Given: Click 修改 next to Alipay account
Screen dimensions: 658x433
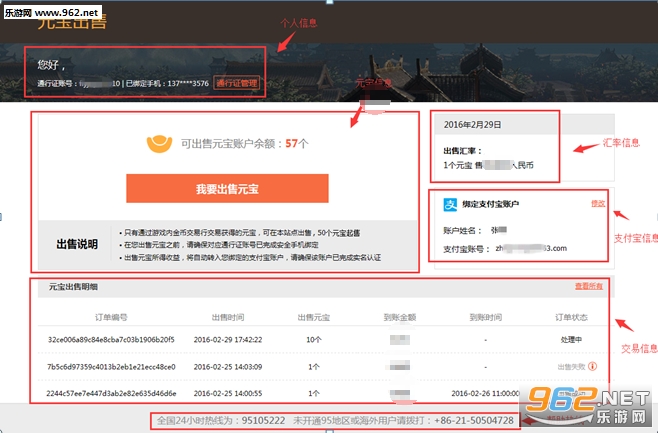Looking at the screenshot, I should (598, 203).
